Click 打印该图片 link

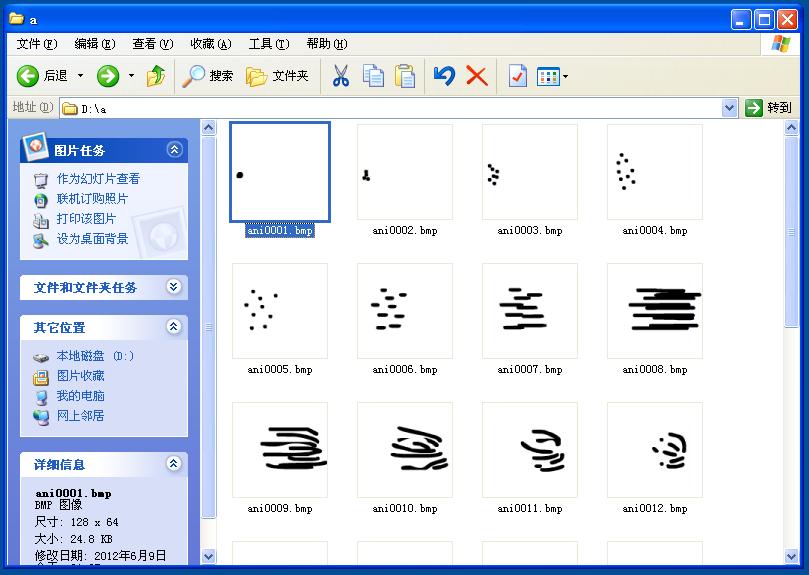pyautogui.click(x=86, y=219)
